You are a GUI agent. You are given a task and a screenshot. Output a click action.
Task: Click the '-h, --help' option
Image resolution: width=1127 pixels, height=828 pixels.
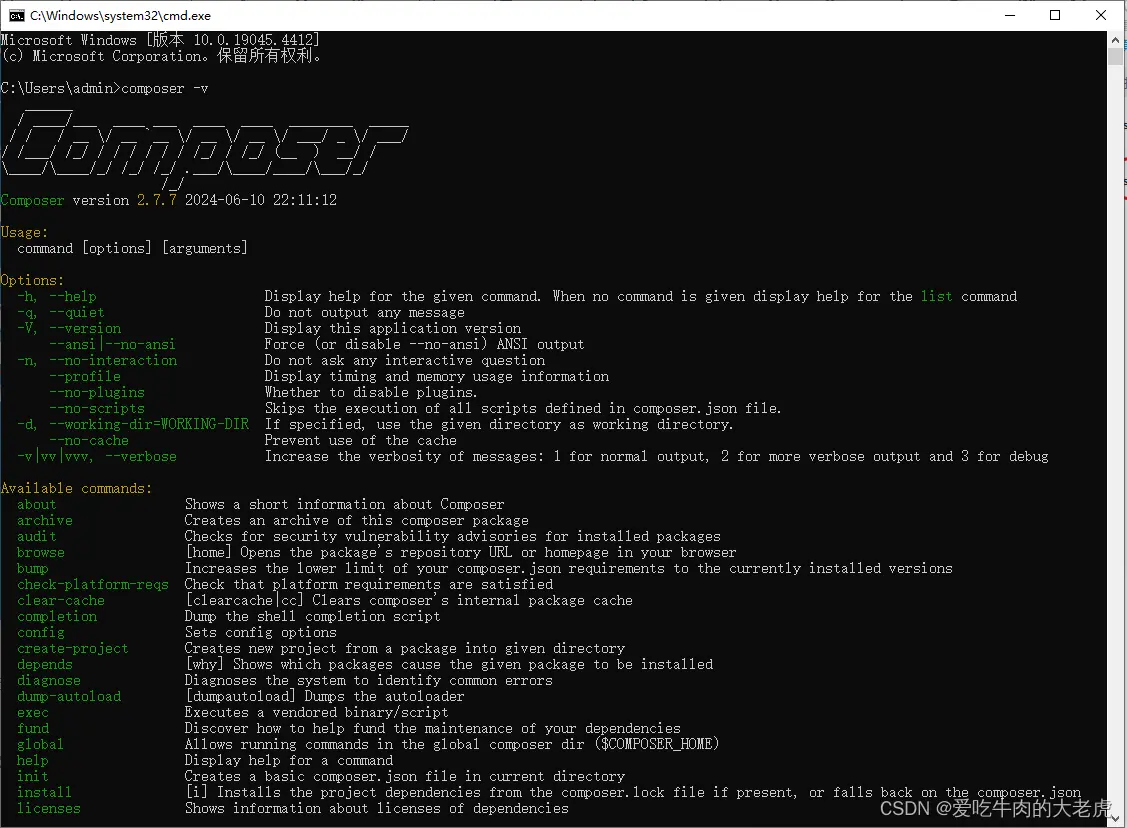57,296
